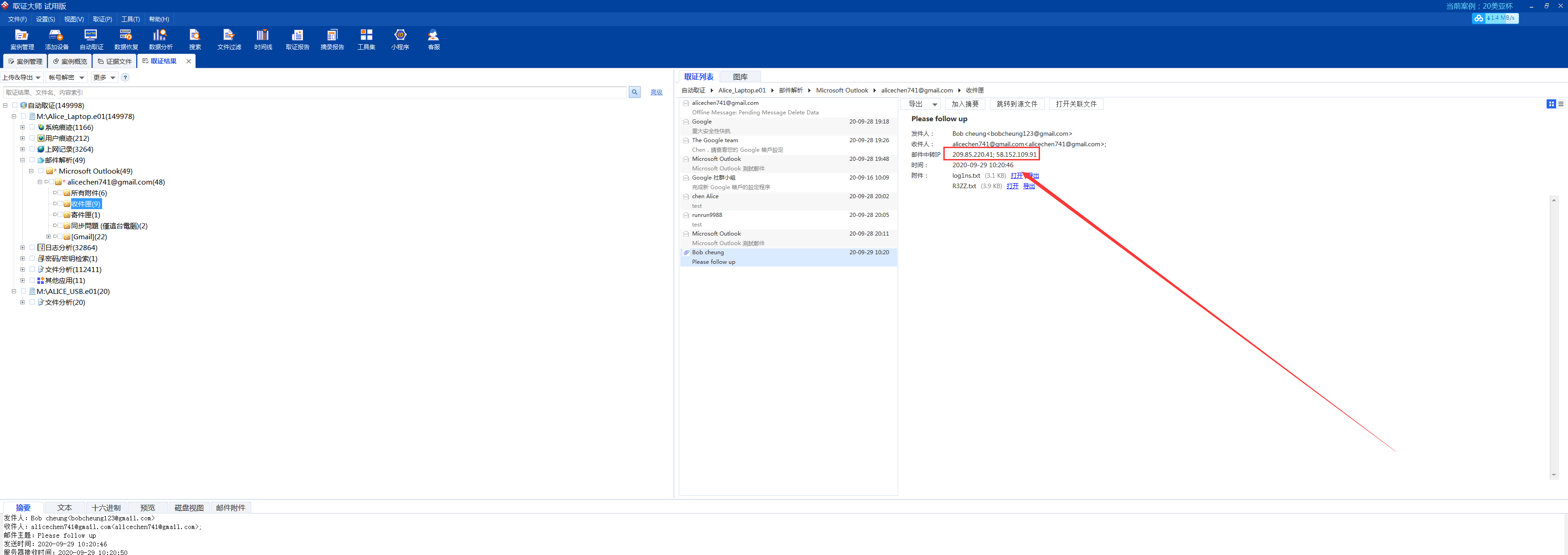Screen dimensions: 1568x555
Task: Start 自动取证 auto forensics from toolbar
Action: 91,39
